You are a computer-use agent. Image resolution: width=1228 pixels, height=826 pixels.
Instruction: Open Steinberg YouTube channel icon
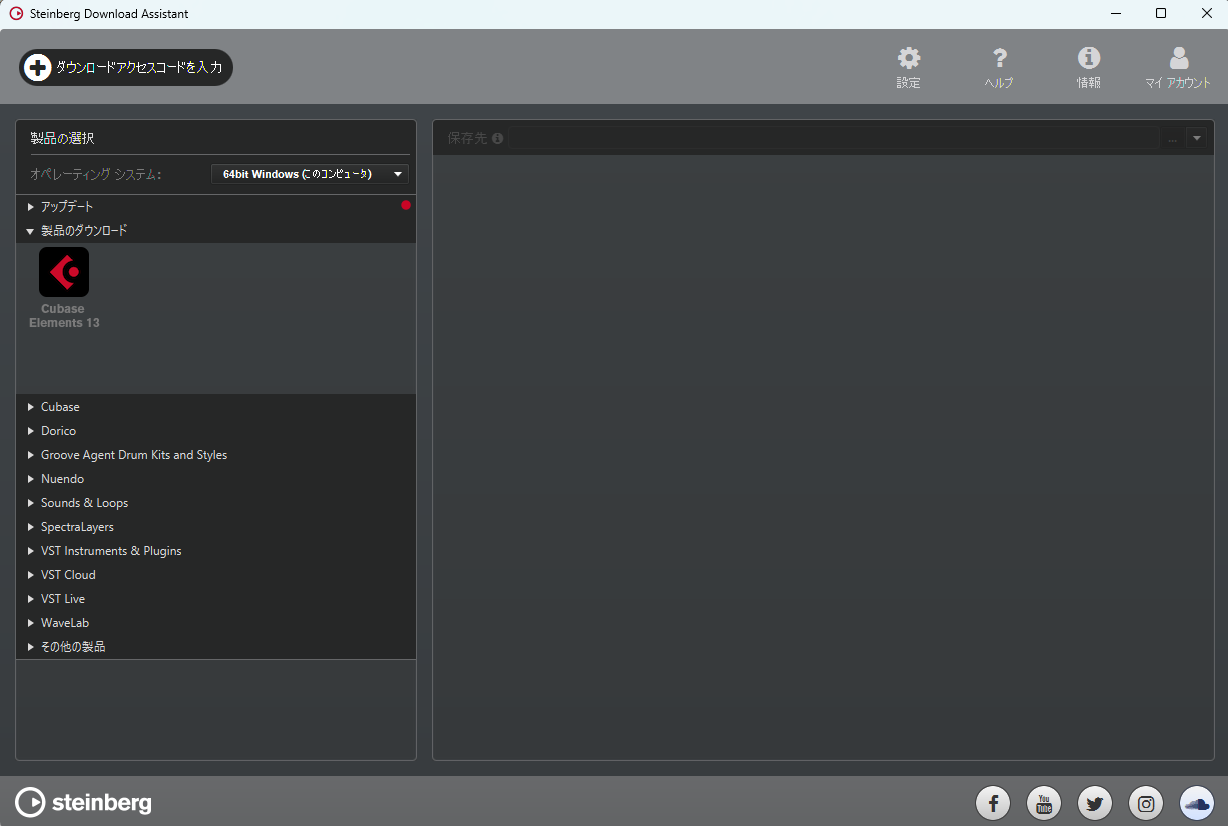tap(1044, 802)
